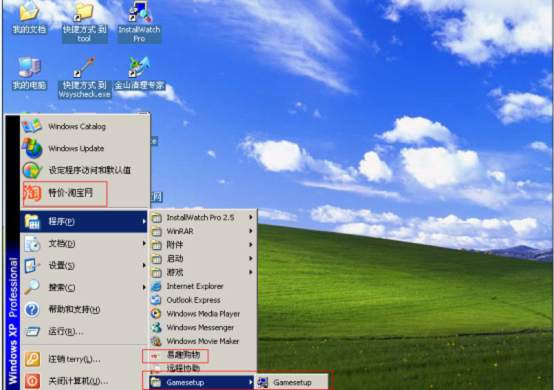Expand the 附件 submenu arrow
Image resolution: width=554 pixels, height=390 pixels.
coord(251,244)
